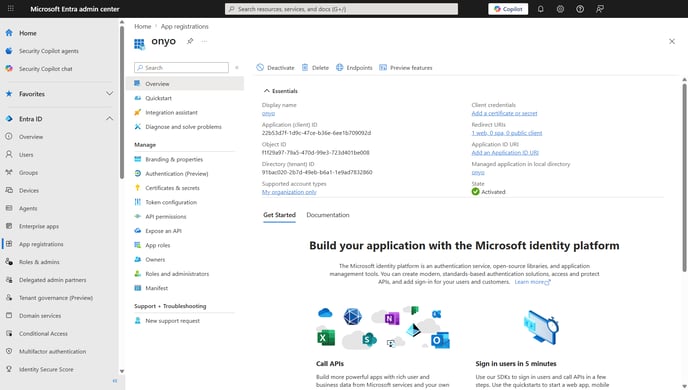
Task: Click the Deactivate toolbar command
Action: point(276,68)
